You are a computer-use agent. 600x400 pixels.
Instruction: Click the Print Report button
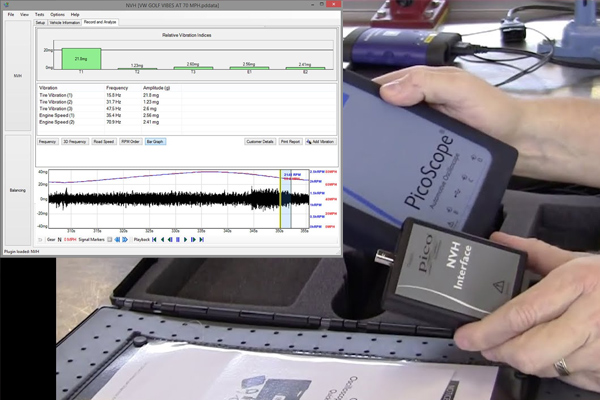click(x=291, y=142)
